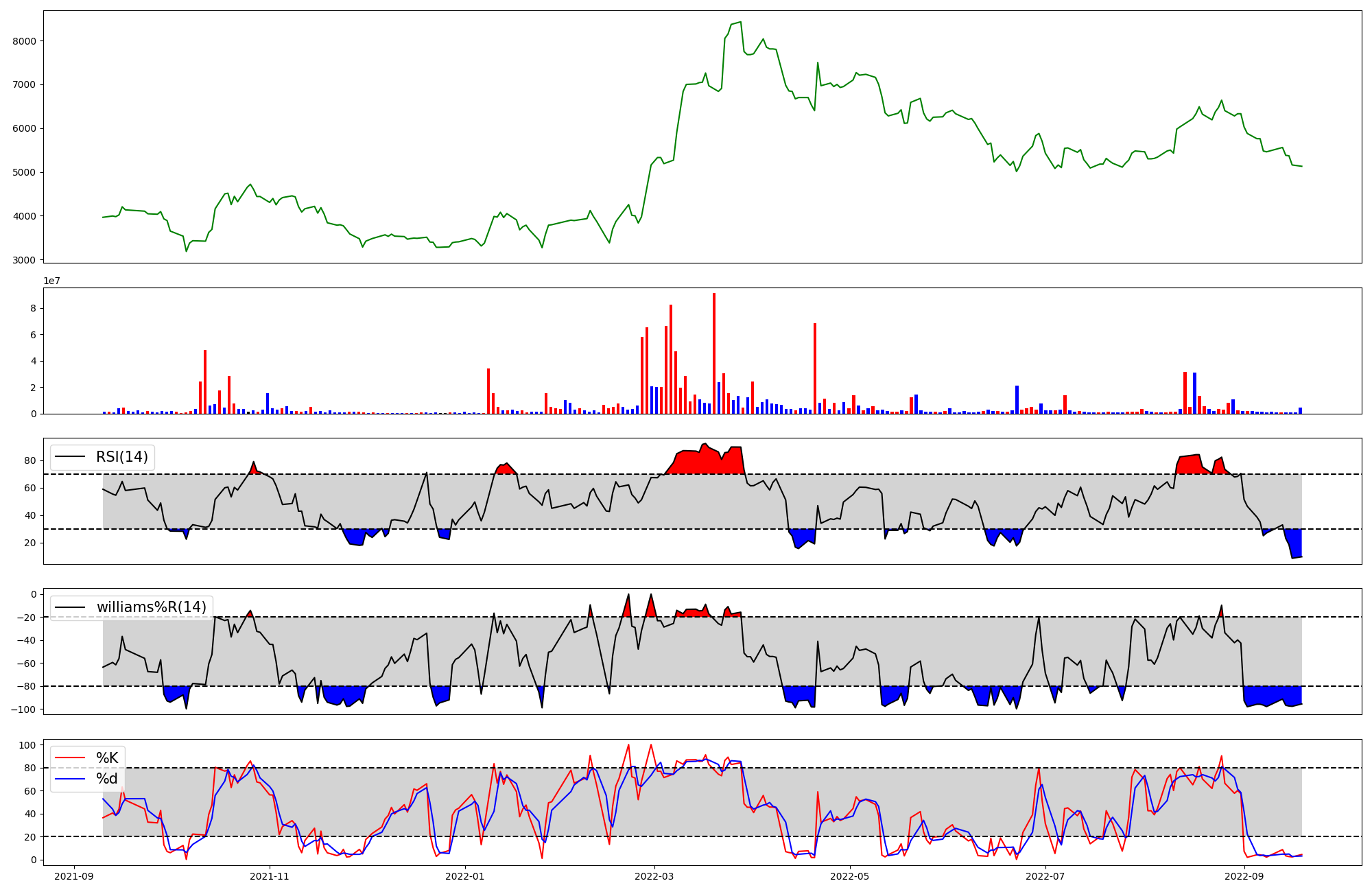This screenshot has height=892, width=1372.
Task: Click the highest peak of the green price line
Action: [x=740, y=22]
